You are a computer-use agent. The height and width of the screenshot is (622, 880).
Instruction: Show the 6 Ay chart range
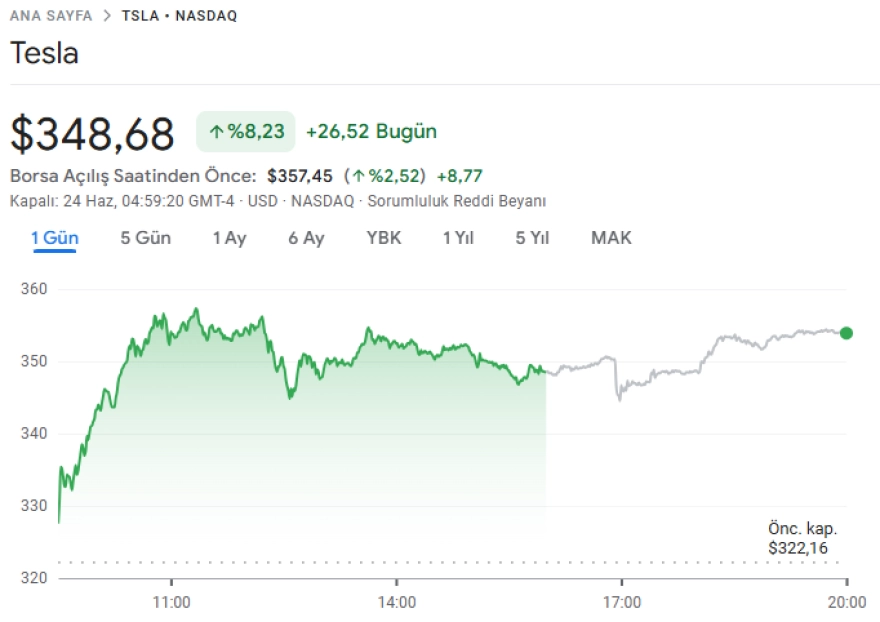306,238
